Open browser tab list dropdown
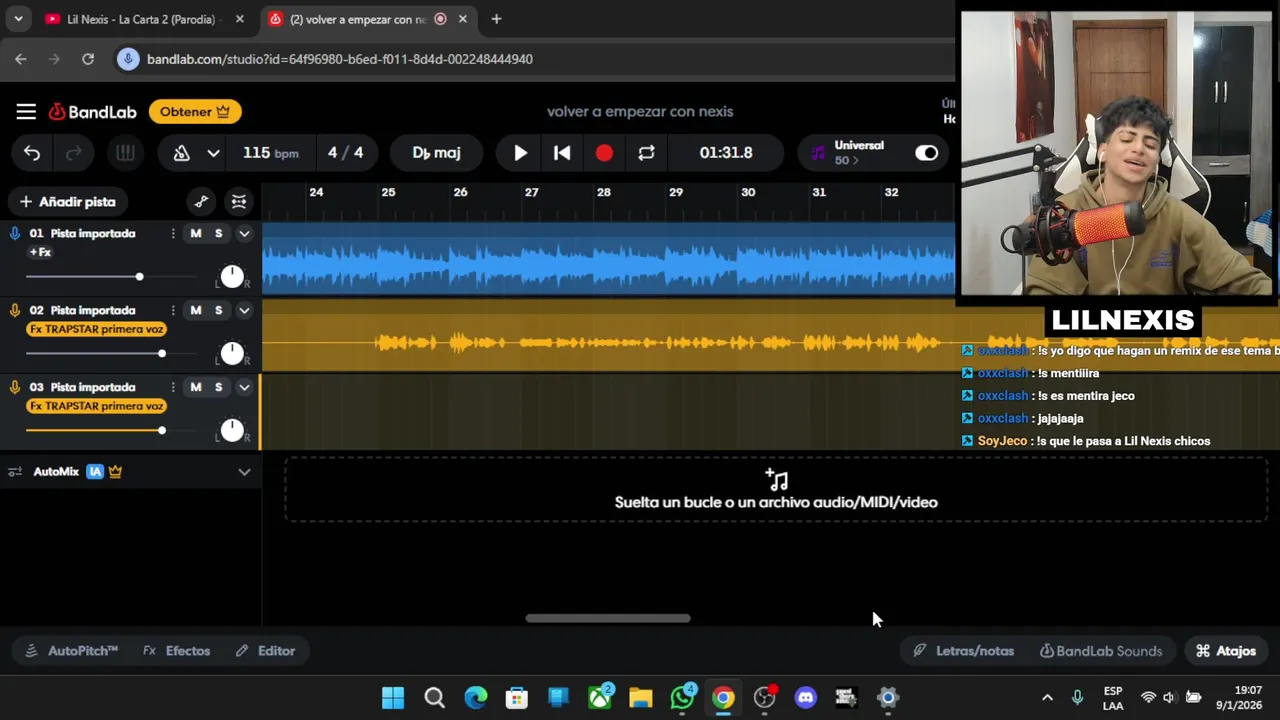 click(18, 19)
